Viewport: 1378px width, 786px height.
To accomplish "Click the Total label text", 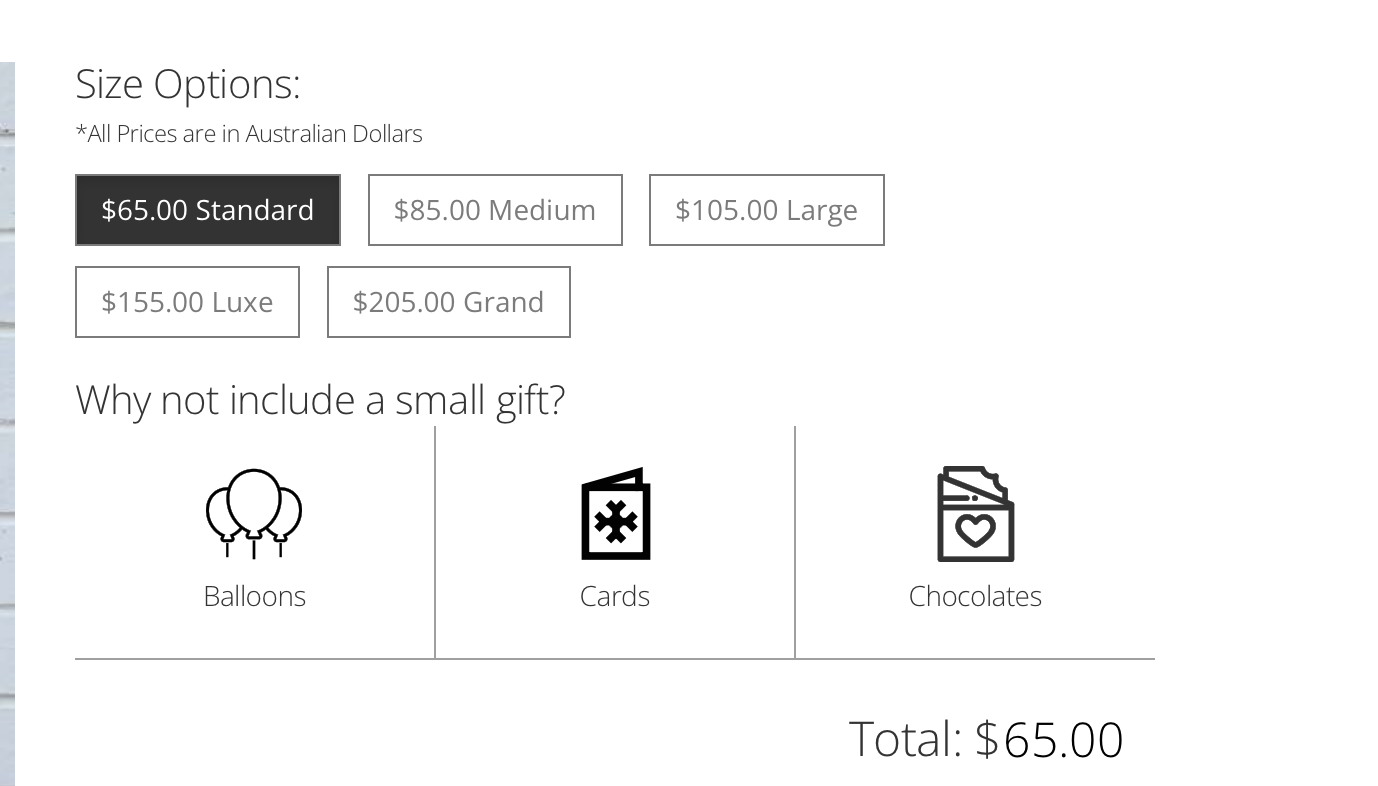I will (x=905, y=739).
